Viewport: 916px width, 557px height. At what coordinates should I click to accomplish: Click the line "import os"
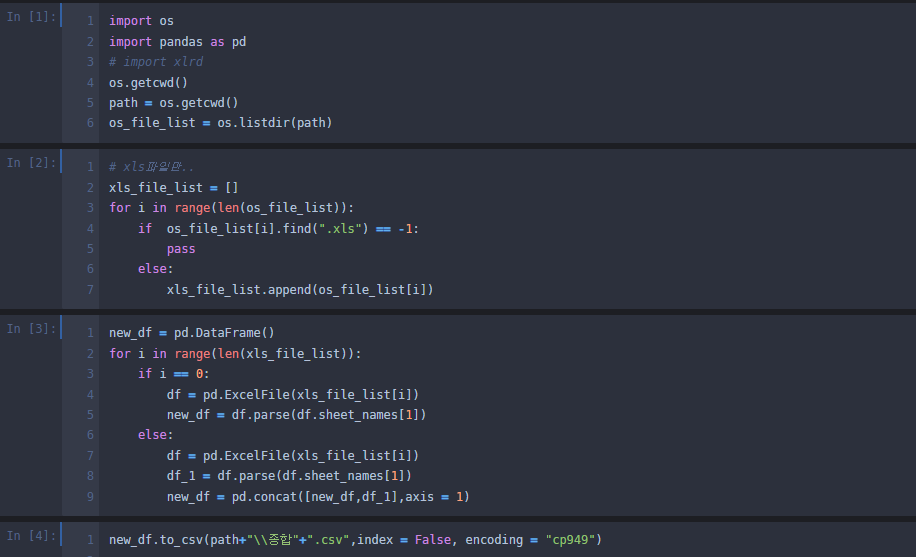141,21
